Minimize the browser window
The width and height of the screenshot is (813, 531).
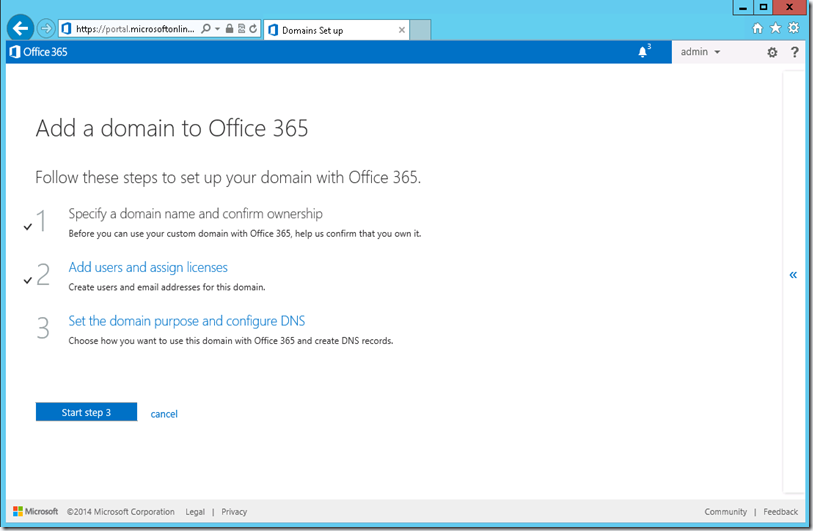click(x=742, y=7)
